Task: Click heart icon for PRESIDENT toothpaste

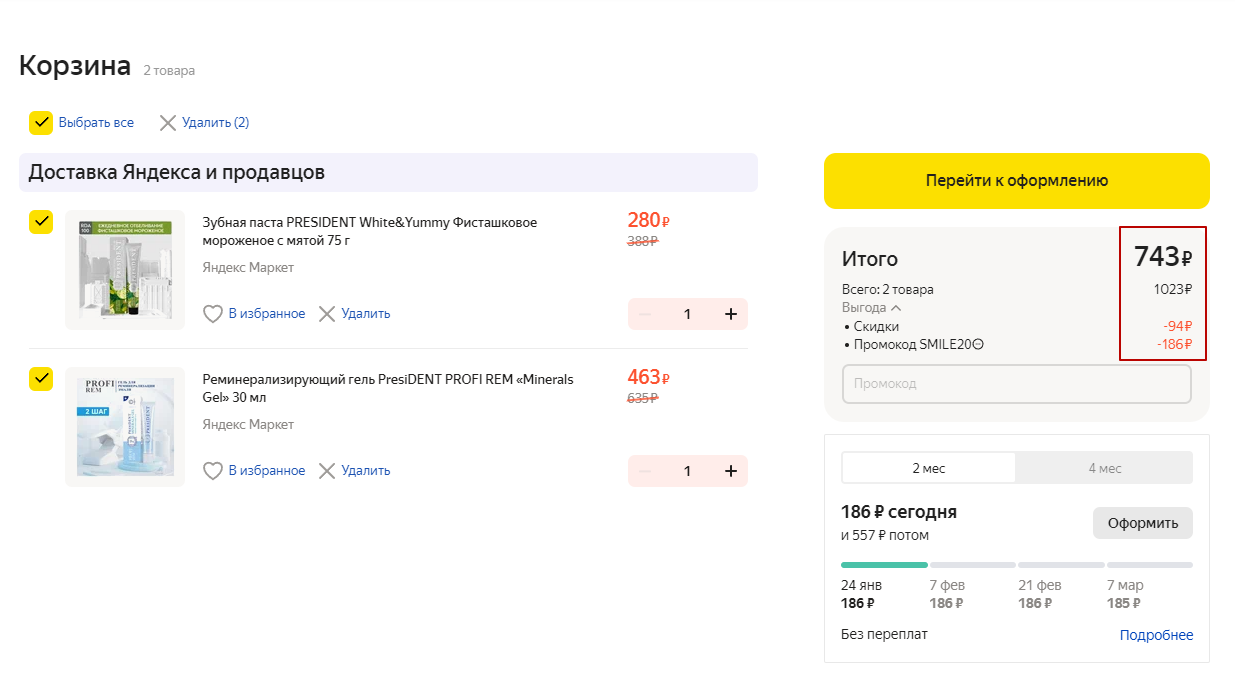Action: click(x=213, y=314)
